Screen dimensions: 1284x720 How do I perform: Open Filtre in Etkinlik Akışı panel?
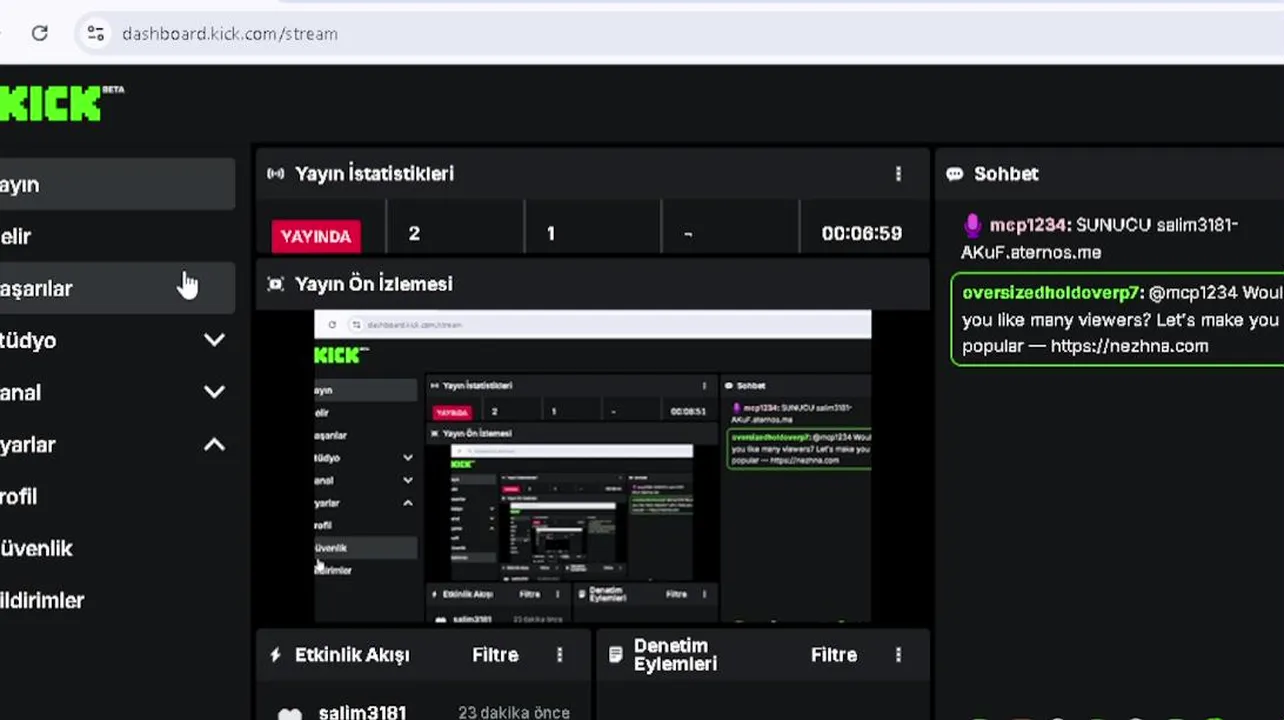pyautogui.click(x=495, y=655)
